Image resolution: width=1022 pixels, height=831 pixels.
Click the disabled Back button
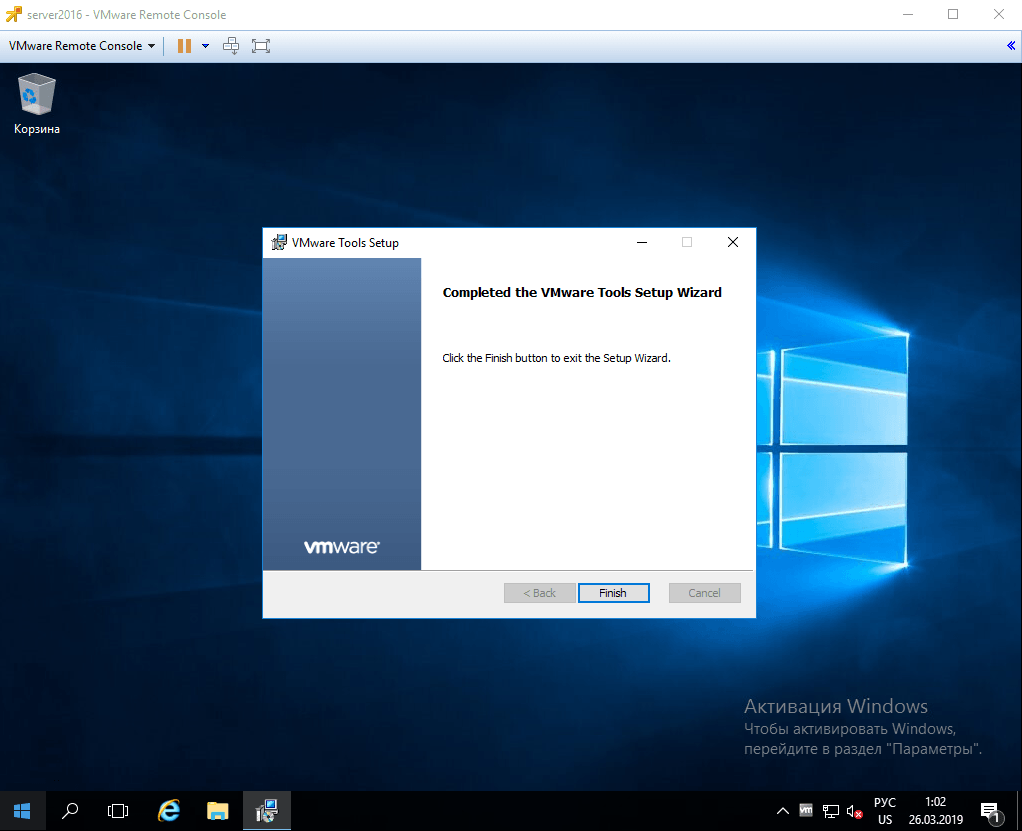point(539,592)
